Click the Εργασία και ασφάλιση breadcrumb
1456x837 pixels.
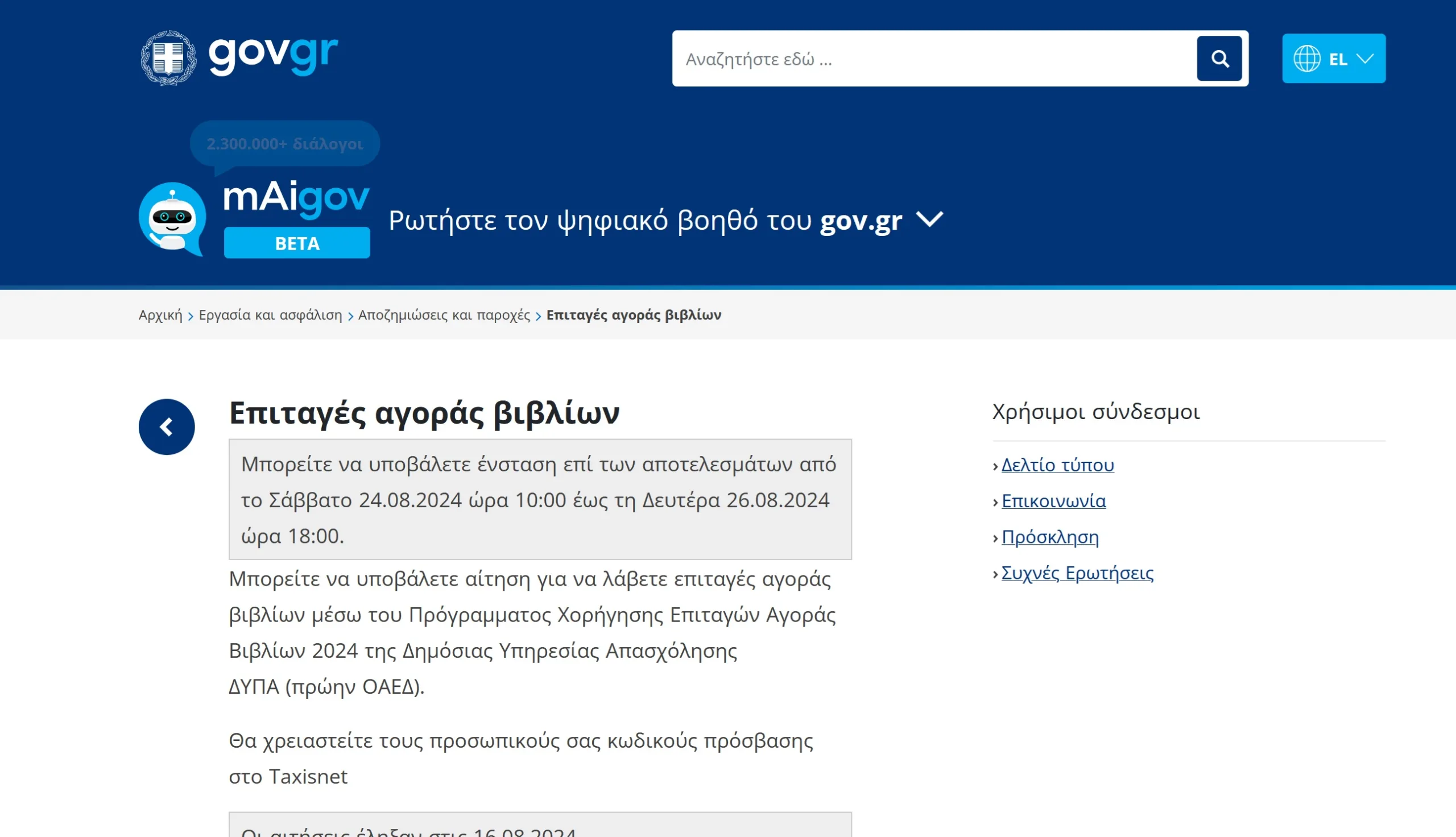[x=271, y=315]
